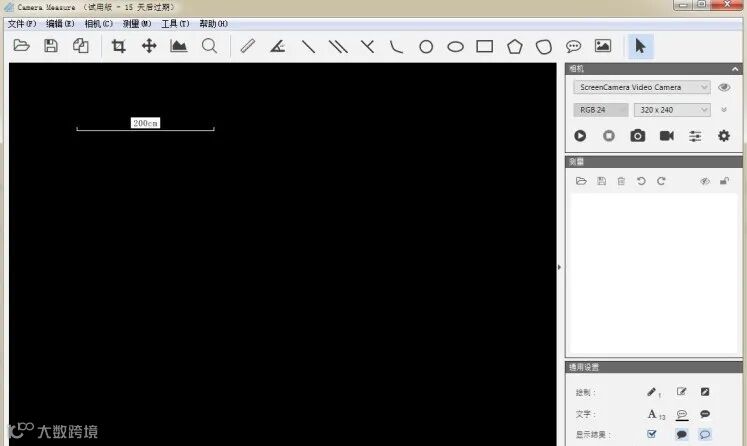Select the Arc measurement tool
747x446 pixels.
(396, 46)
